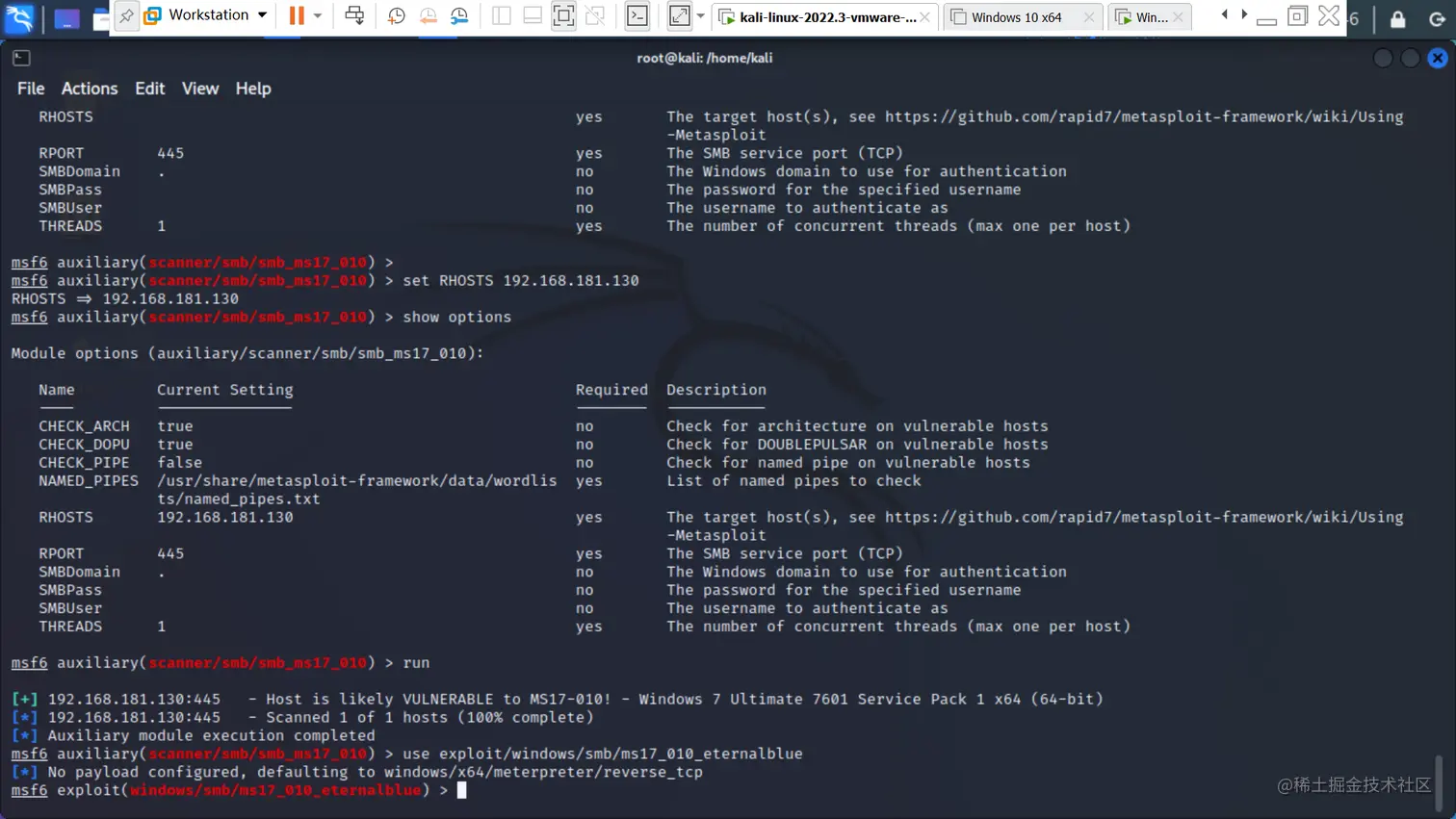1456x819 pixels.
Task: Open the VMware Workstation menu
Action: (x=206, y=15)
